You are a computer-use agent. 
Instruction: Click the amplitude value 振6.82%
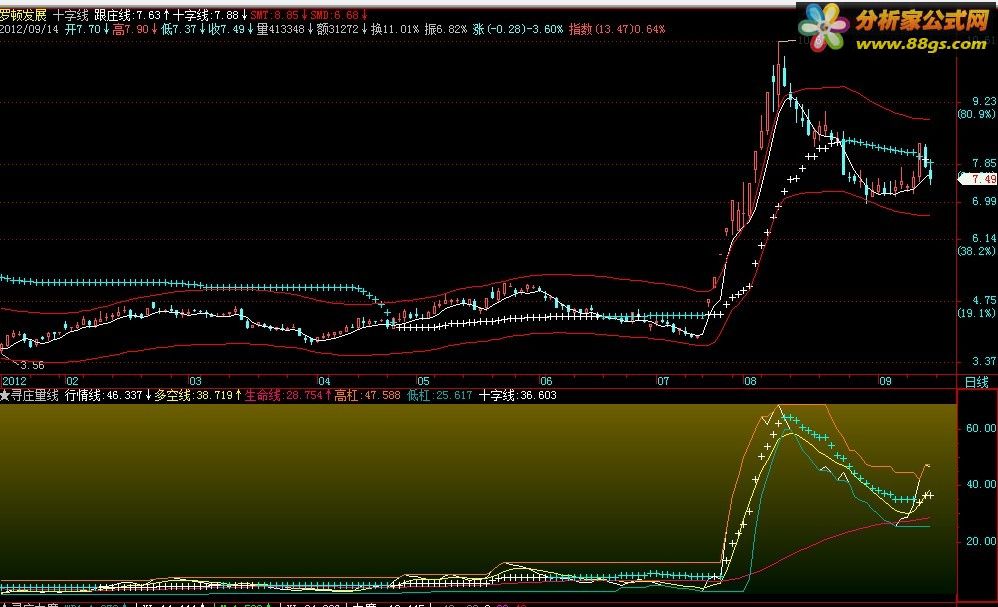[x=446, y=29]
